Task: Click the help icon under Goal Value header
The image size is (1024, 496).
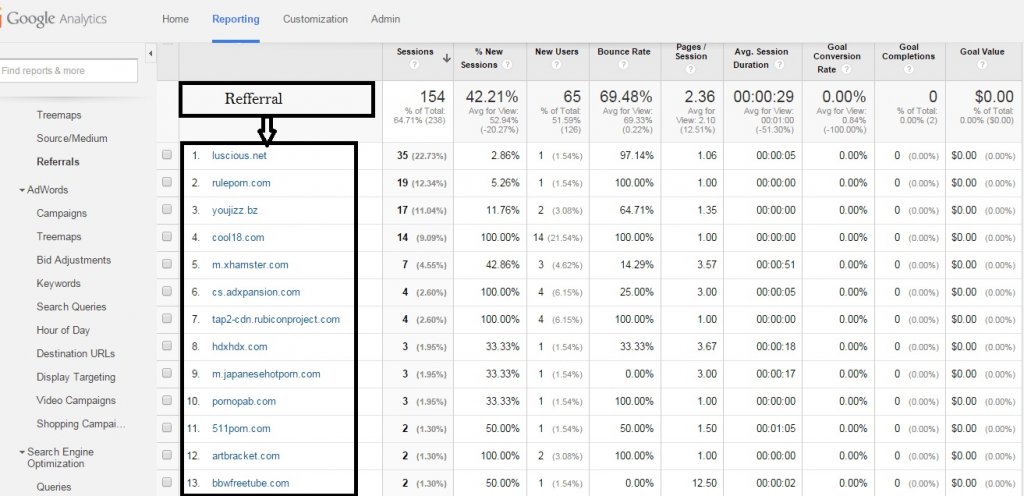Action: [982, 65]
